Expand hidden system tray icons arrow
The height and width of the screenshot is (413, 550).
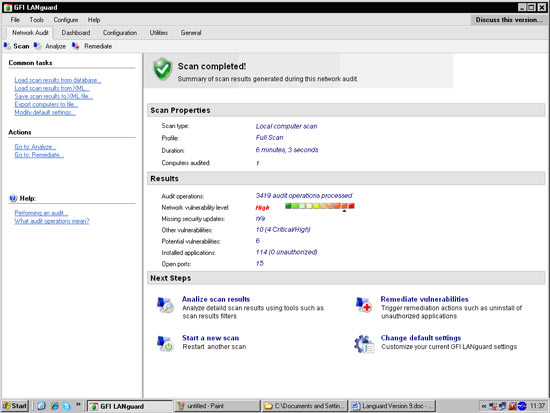point(484,406)
